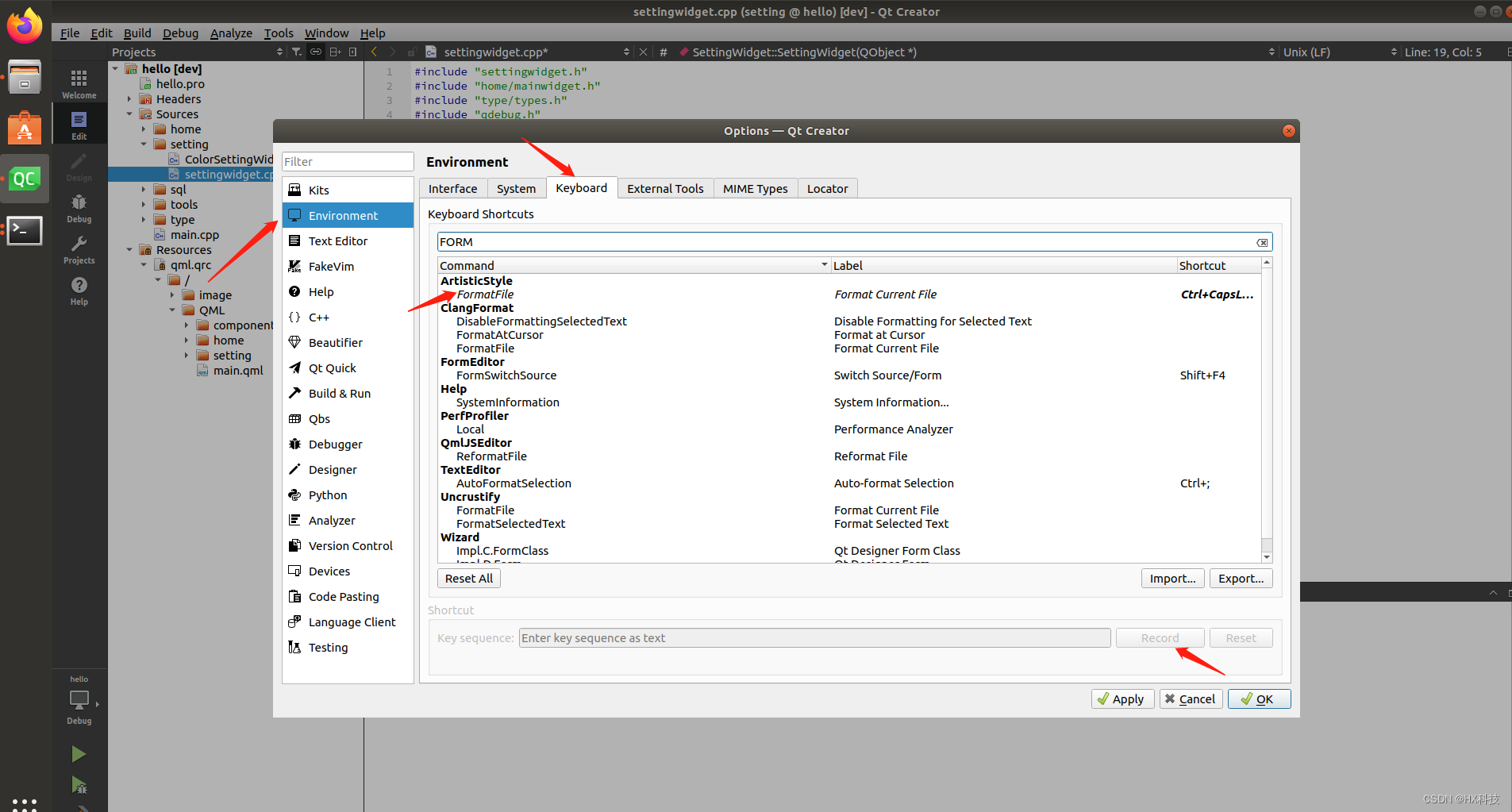Show applications grid in the dock
The image size is (1512, 812).
(x=25, y=803)
